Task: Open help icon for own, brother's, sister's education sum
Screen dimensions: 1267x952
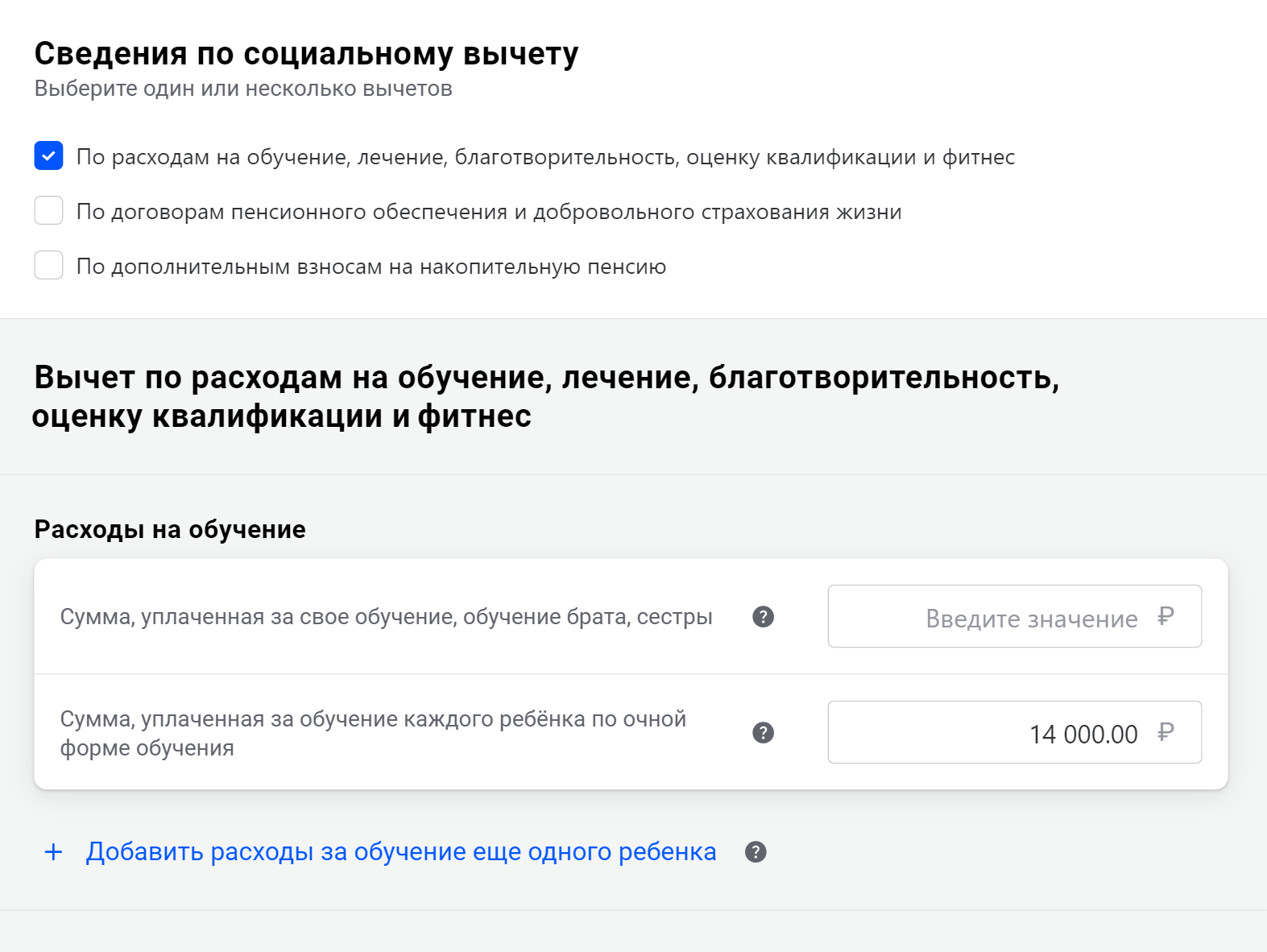Action: click(x=763, y=617)
